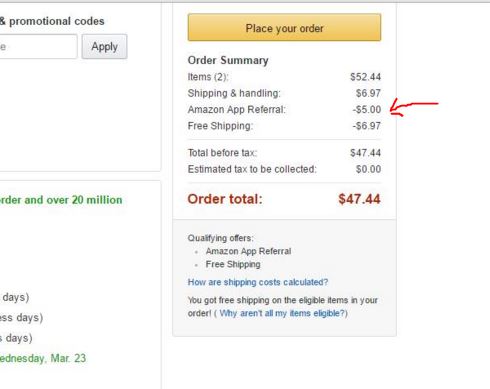
Task: Click the Free Shipping discount amount
Action: tap(367, 126)
